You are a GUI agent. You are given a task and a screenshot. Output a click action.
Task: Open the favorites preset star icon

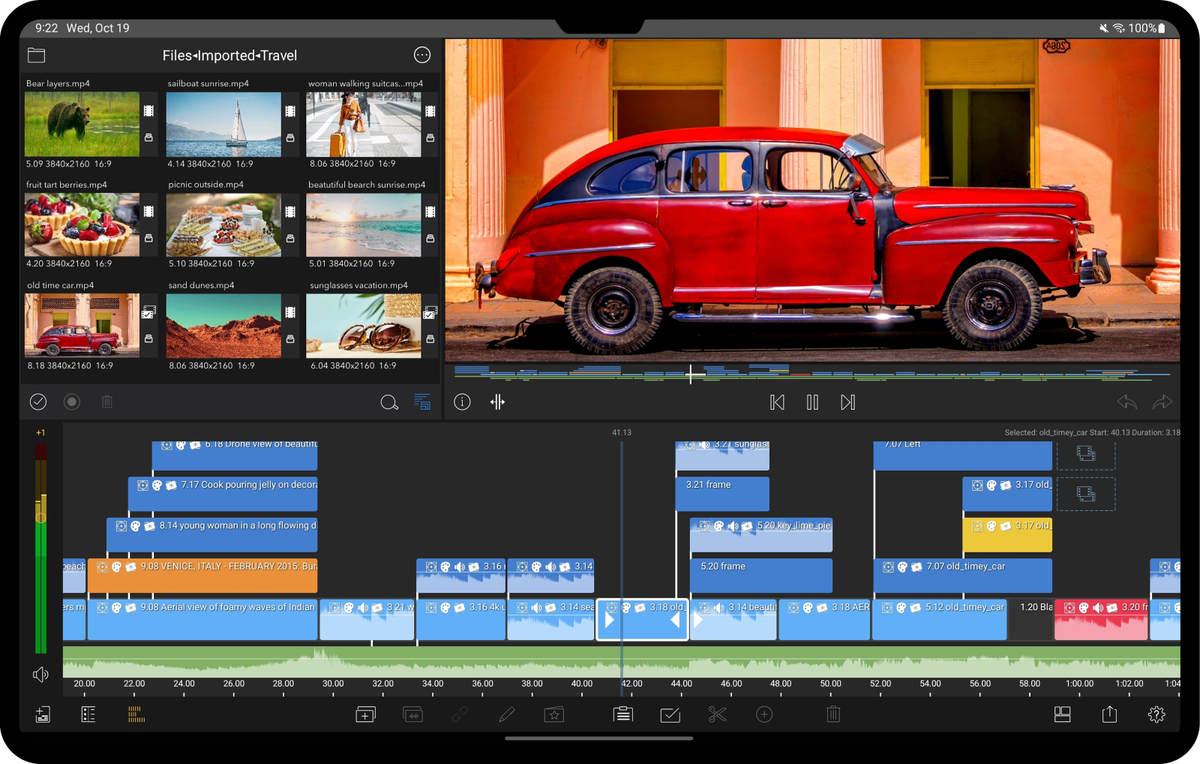click(x=554, y=714)
